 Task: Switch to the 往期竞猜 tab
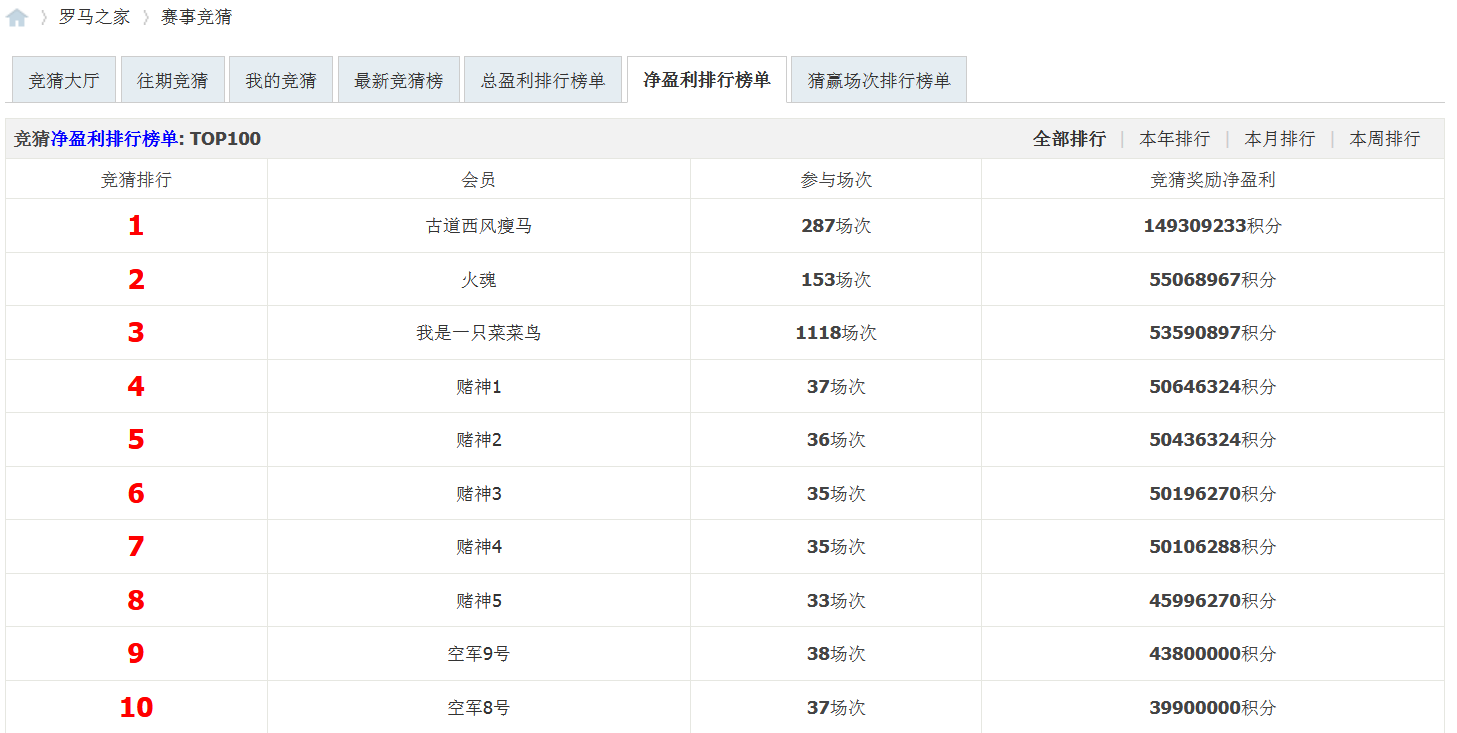(x=172, y=81)
